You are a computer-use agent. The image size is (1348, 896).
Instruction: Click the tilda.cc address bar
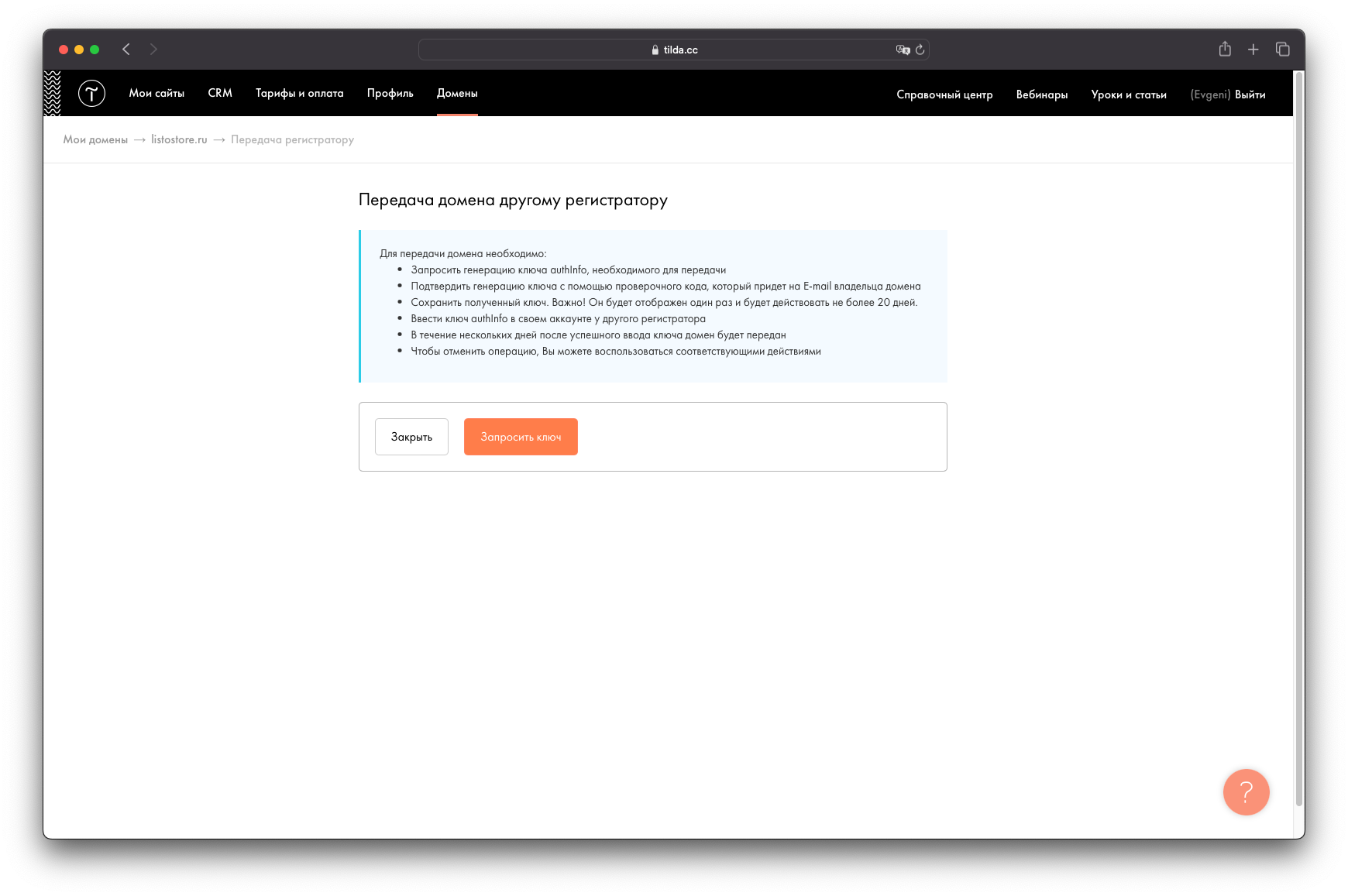click(673, 50)
